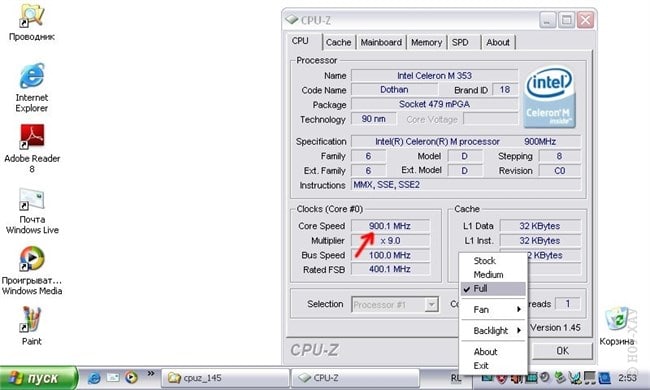Click the Core Speed value 900.1 MHz
The width and height of the screenshot is (650, 390).
pos(390,226)
